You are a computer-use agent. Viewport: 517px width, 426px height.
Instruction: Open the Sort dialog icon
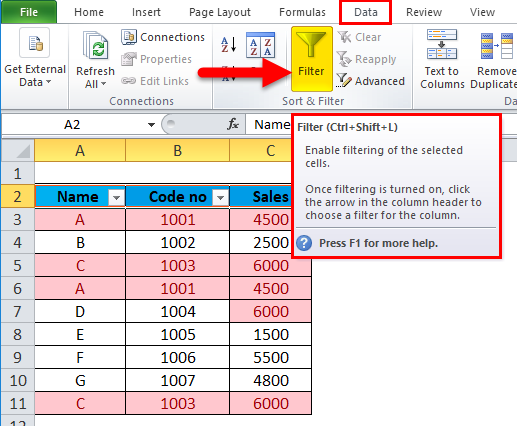[x=260, y=45]
